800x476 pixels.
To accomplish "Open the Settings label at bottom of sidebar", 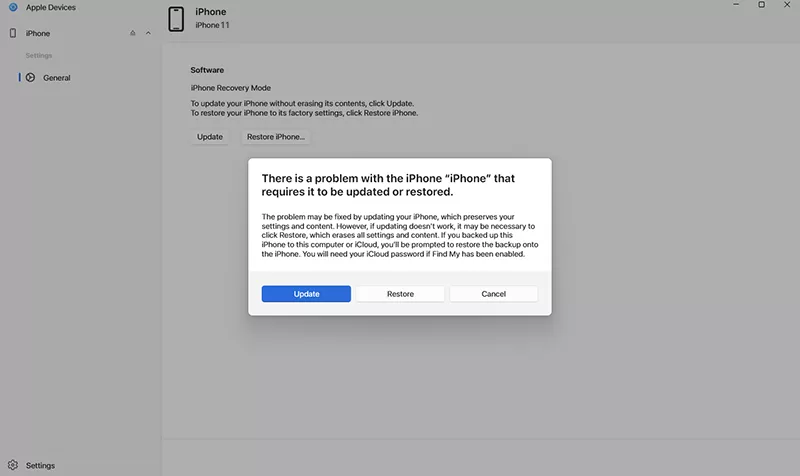I will [40, 465].
